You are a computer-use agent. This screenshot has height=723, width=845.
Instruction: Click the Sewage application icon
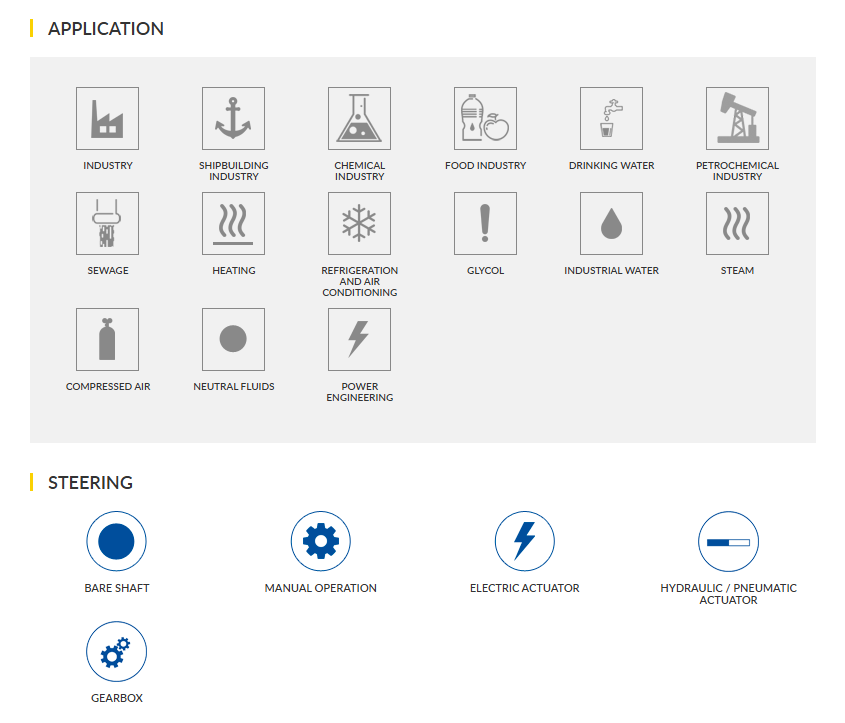107,224
